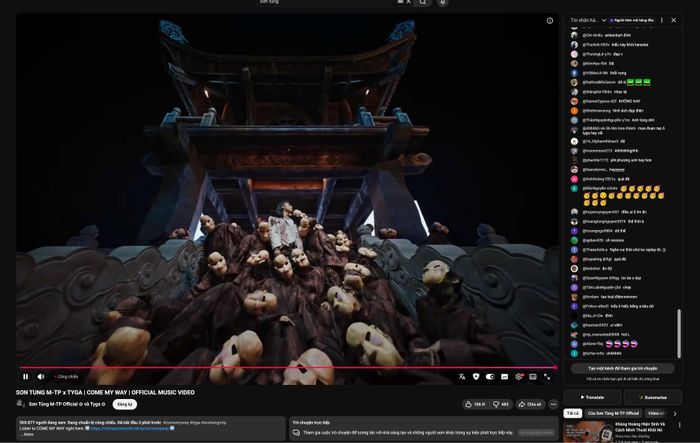Viewport: 700px width, 443px height.
Task: Click the search magnifier button at top
Action: 422,2
